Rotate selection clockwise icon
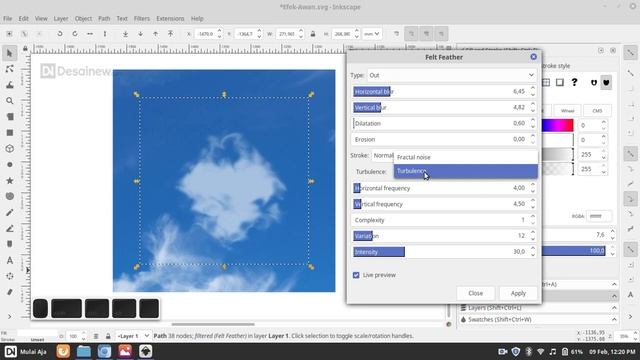The image size is (640, 360). point(75,34)
